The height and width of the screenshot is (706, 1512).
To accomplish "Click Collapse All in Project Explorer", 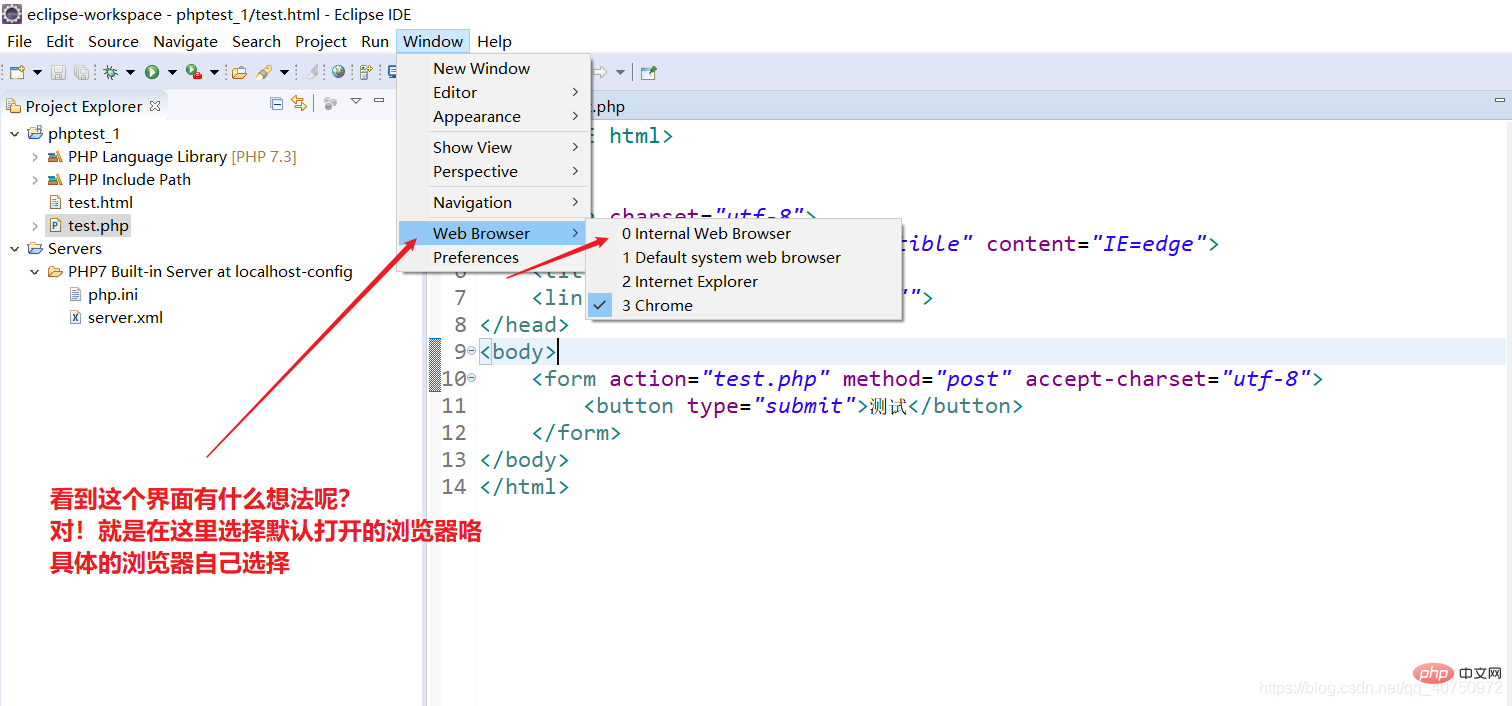I will coord(277,103).
